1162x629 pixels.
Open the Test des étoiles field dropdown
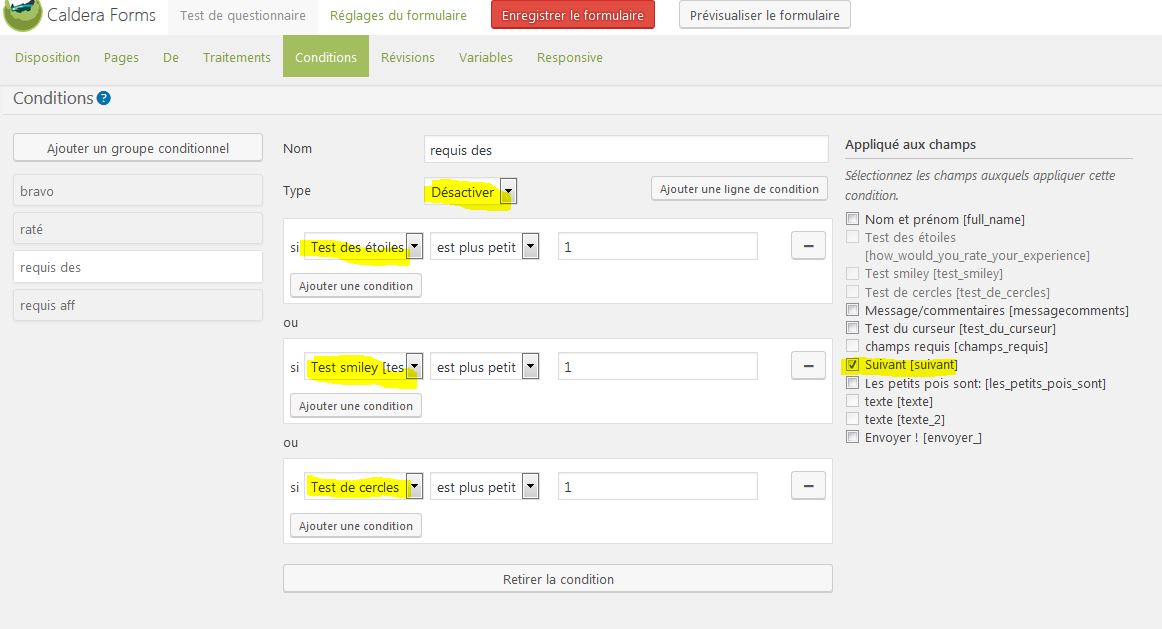[363, 247]
